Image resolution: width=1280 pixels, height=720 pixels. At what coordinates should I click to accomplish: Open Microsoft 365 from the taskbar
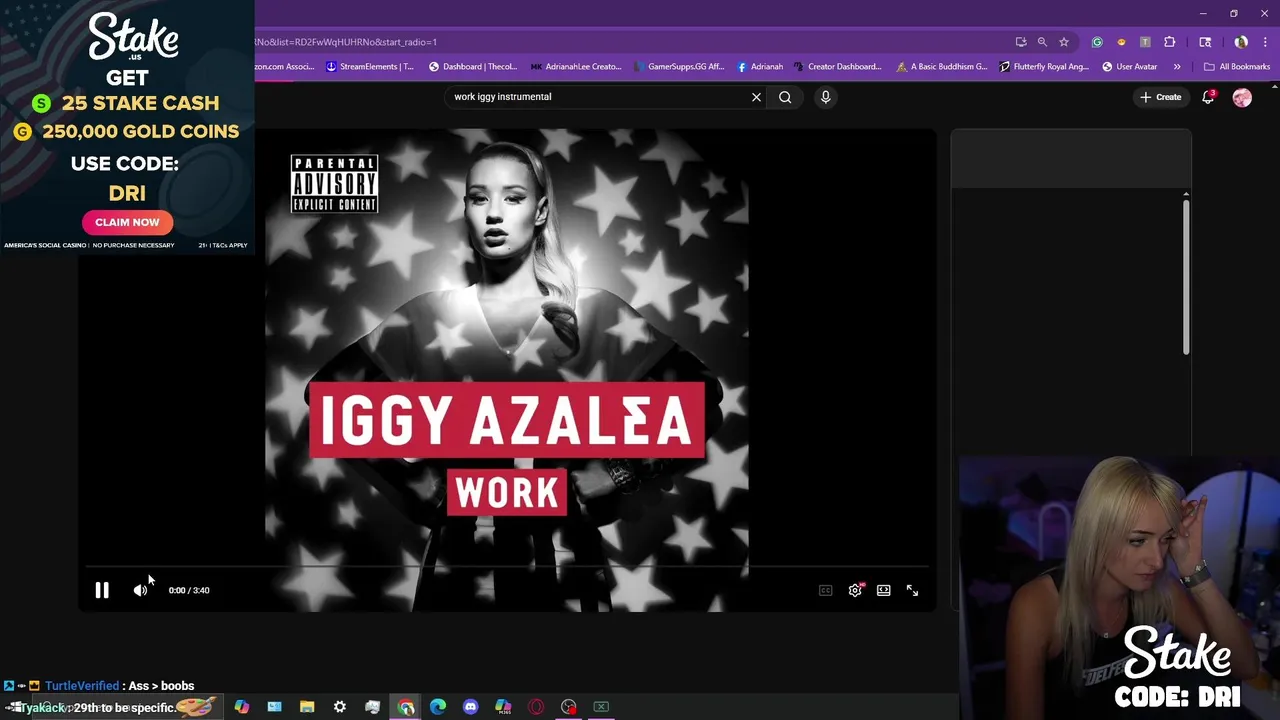(503, 707)
